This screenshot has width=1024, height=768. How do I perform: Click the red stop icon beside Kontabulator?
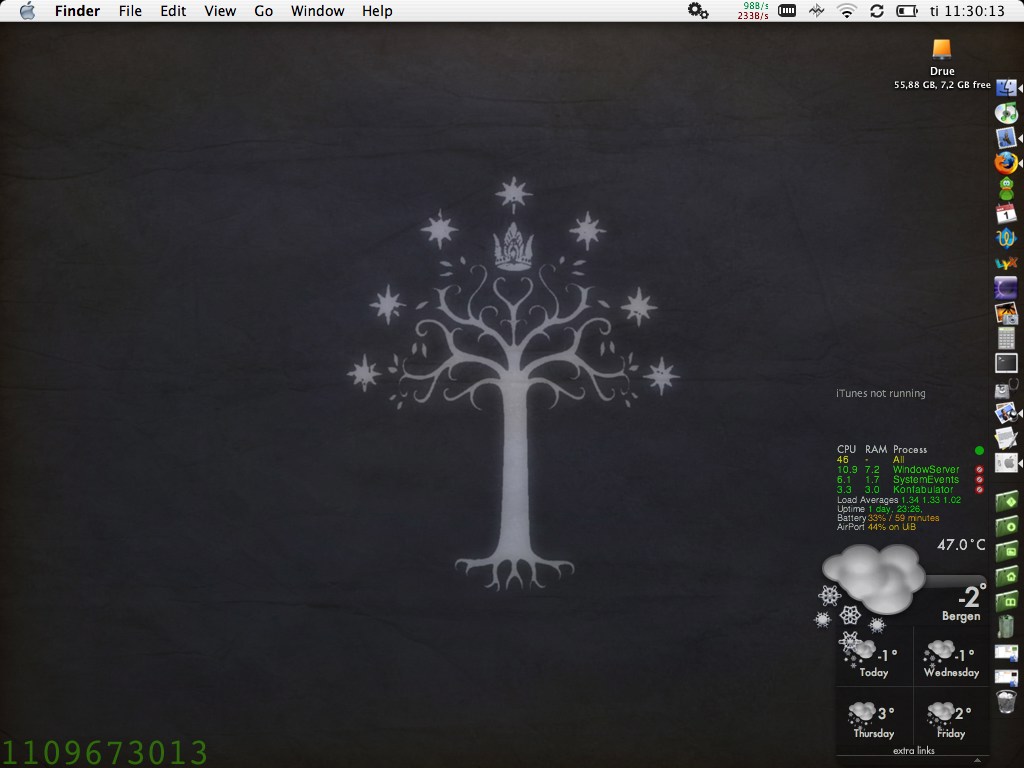(979, 489)
